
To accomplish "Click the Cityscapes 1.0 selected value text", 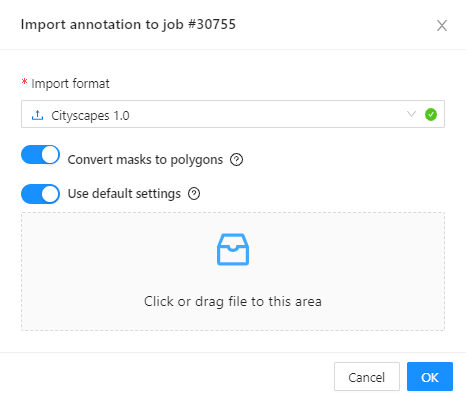I will 90,116.
